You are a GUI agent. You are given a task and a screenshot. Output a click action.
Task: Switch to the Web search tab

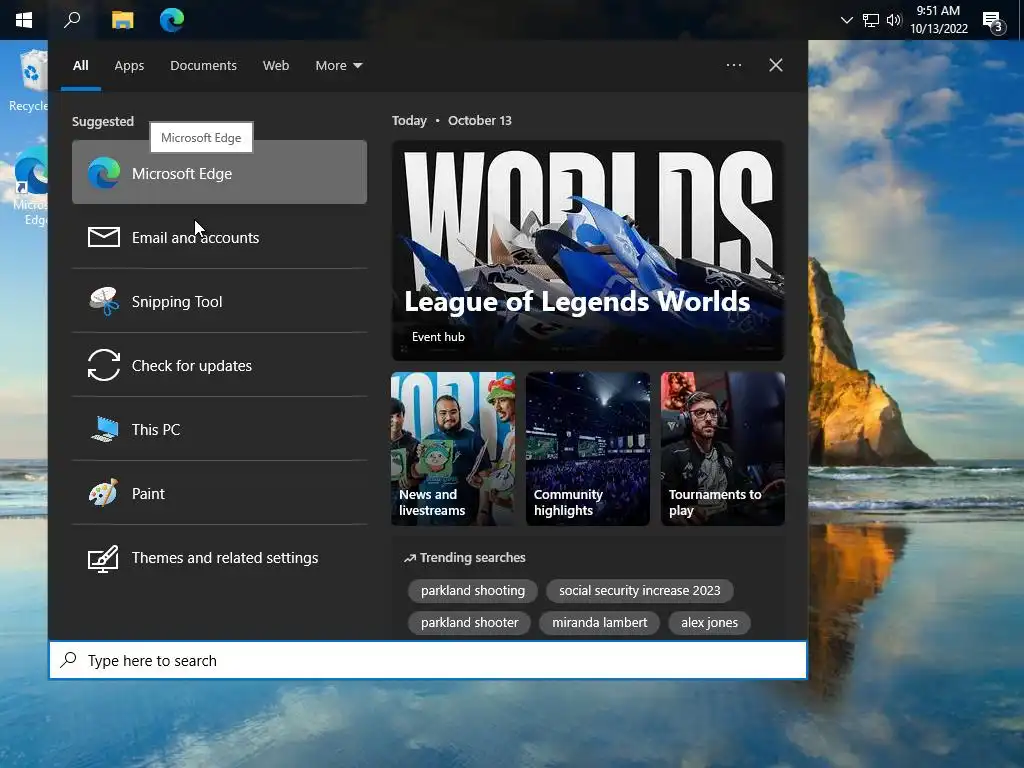(x=276, y=65)
